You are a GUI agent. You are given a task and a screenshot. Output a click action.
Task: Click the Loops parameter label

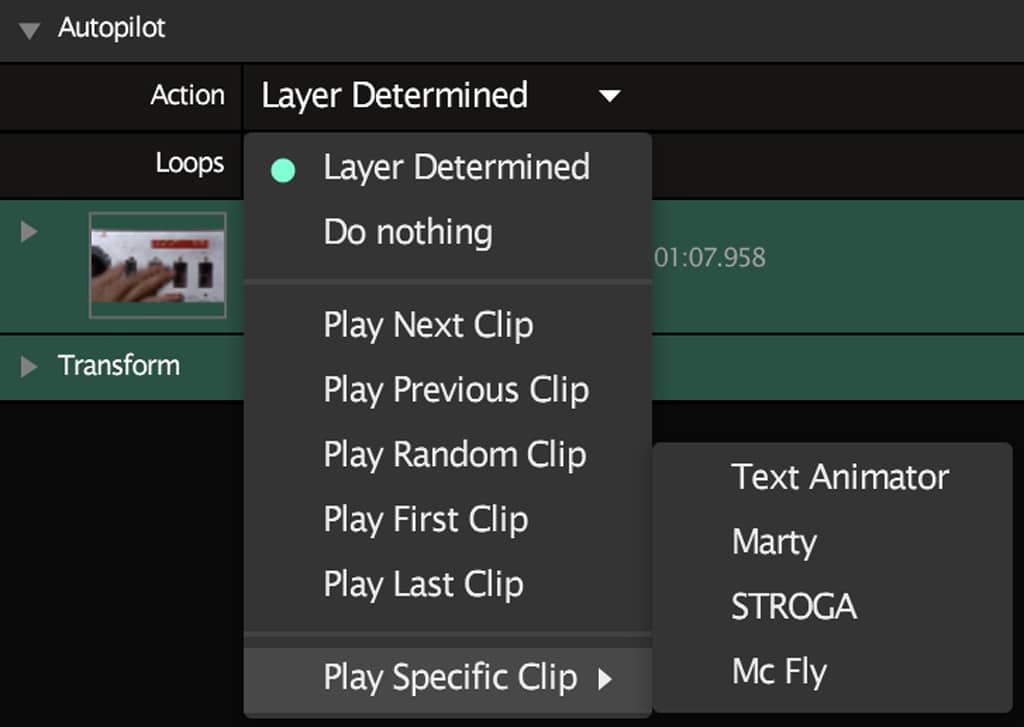pos(189,162)
